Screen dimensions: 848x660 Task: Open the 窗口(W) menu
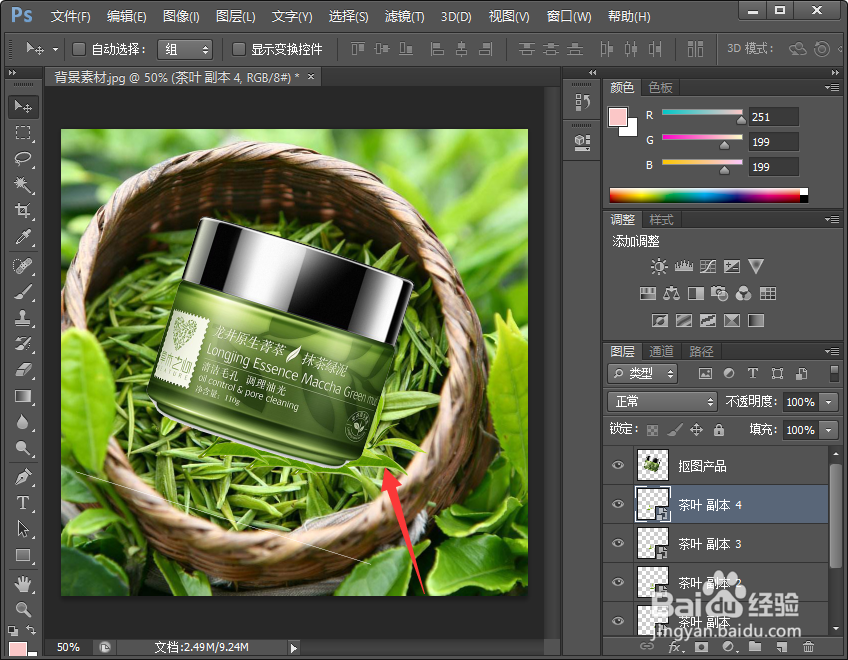tap(569, 17)
